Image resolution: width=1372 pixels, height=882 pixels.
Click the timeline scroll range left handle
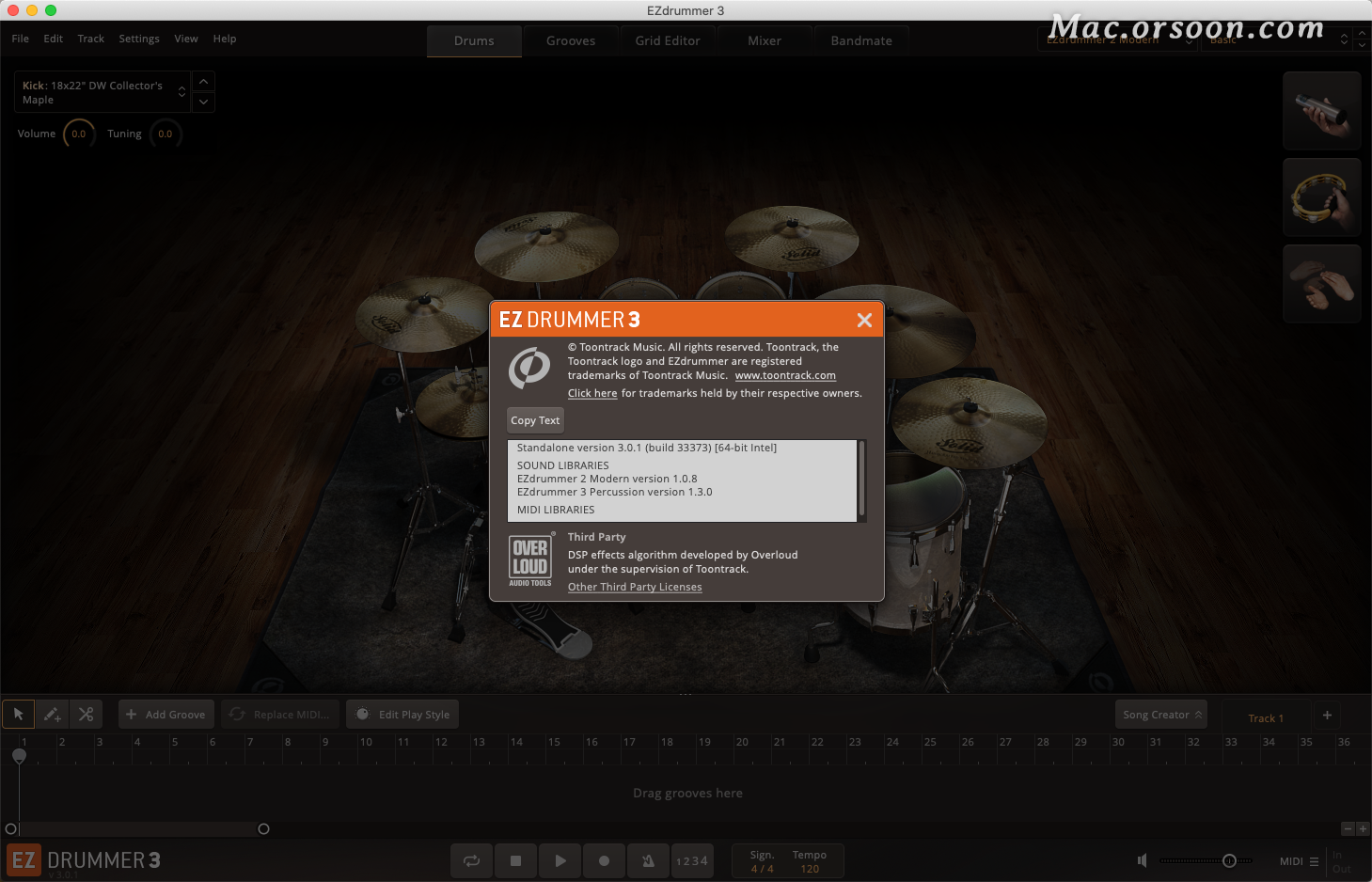11,828
